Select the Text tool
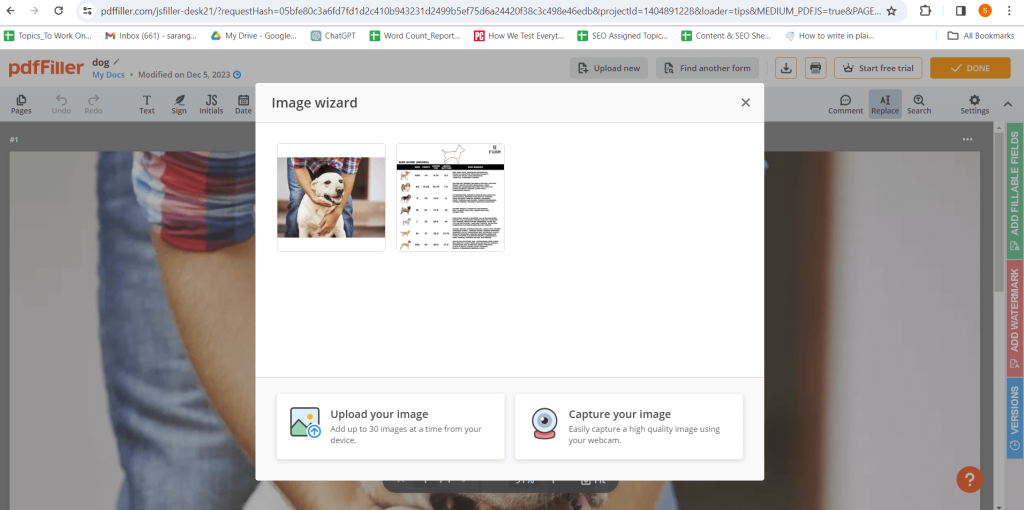 (147, 104)
